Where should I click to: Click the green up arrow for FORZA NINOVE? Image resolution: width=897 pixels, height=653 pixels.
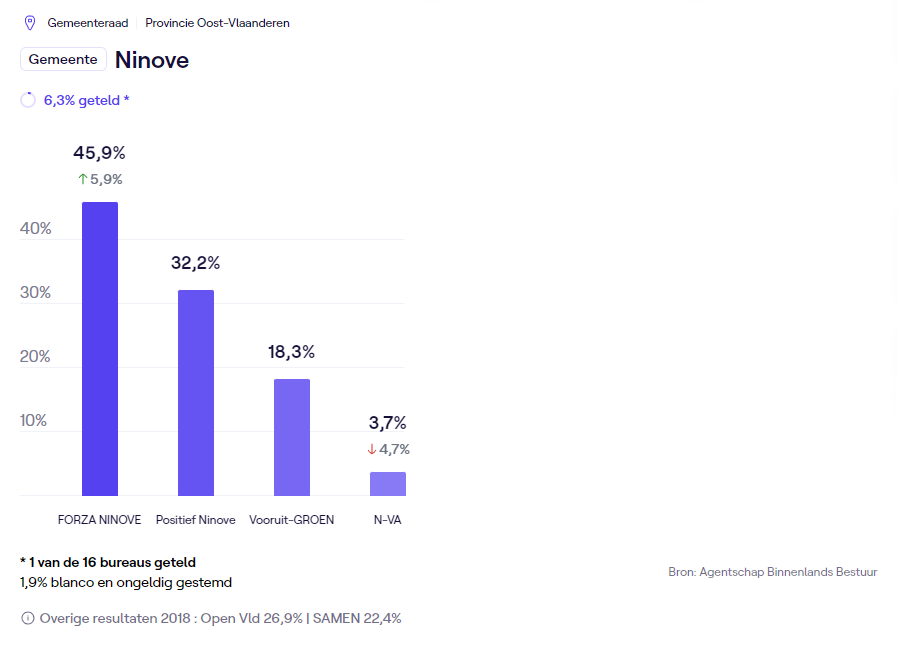pyautogui.click(x=83, y=179)
